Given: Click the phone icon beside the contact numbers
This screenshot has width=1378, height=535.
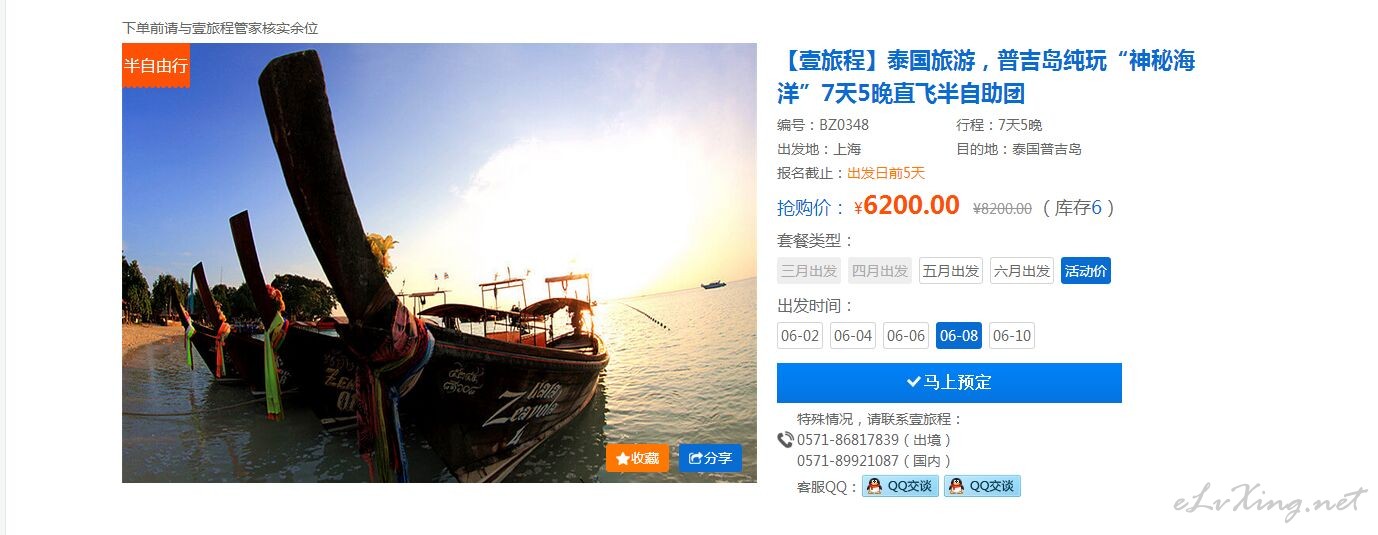Looking at the screenshot, I should [785, 439].
